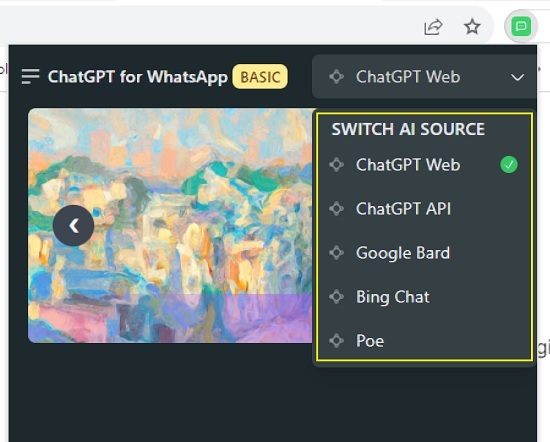Screen dimensions: 550x442
Task: Switch AI source to Google Bard
Action: point(424,253)
